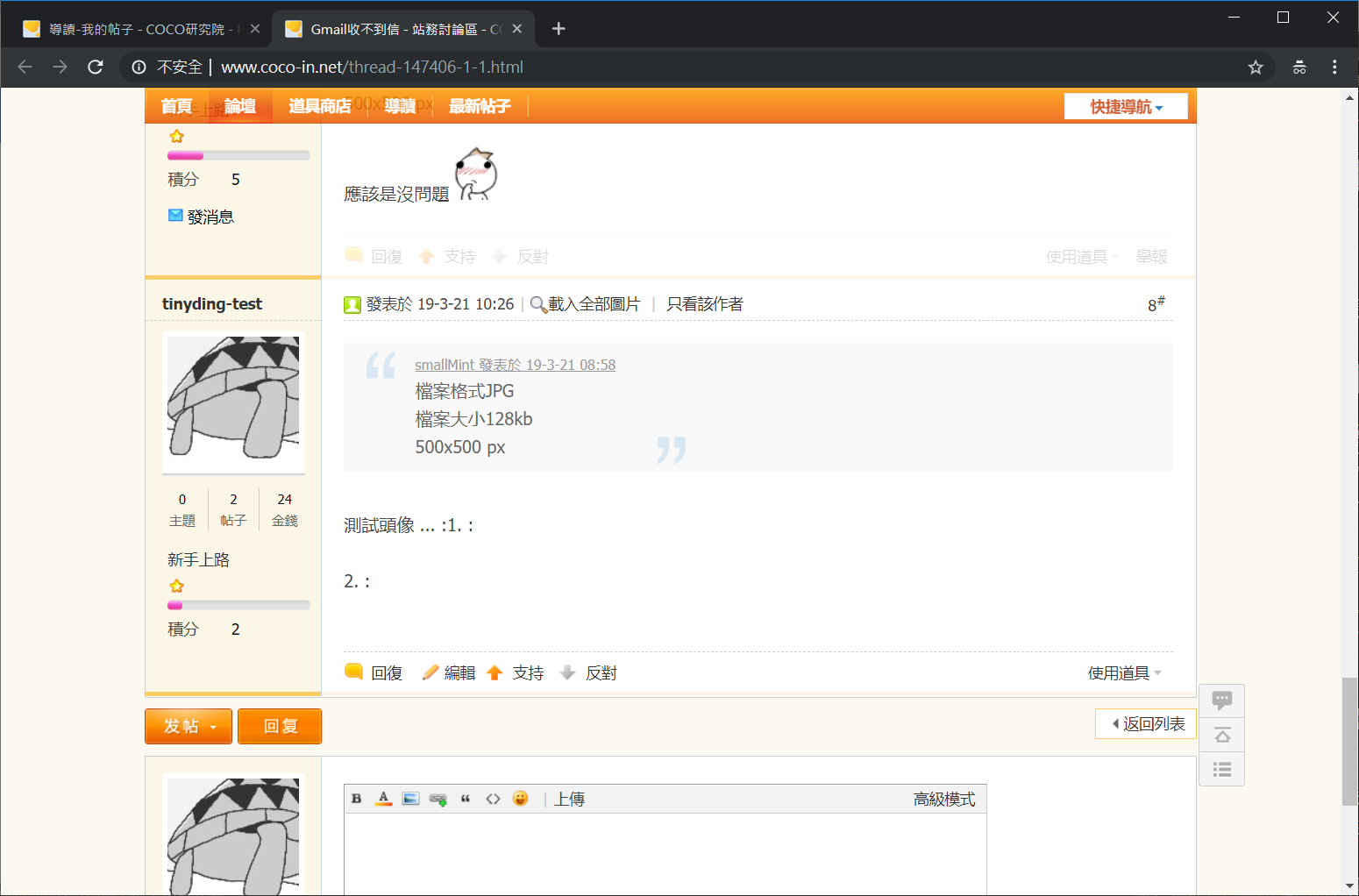The image size is (1359, 896).
Task: Open 最新帖子 in the nav bar
Action: pos(480,106)
